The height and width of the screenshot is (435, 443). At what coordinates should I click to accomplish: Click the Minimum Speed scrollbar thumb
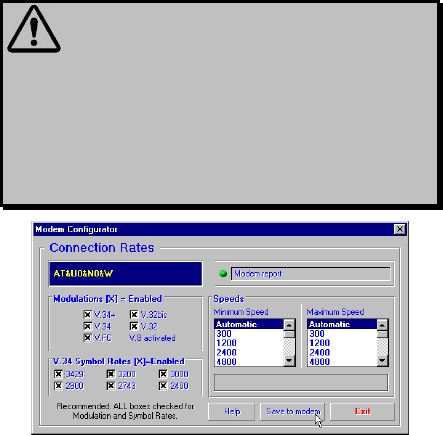pos(289,334)
